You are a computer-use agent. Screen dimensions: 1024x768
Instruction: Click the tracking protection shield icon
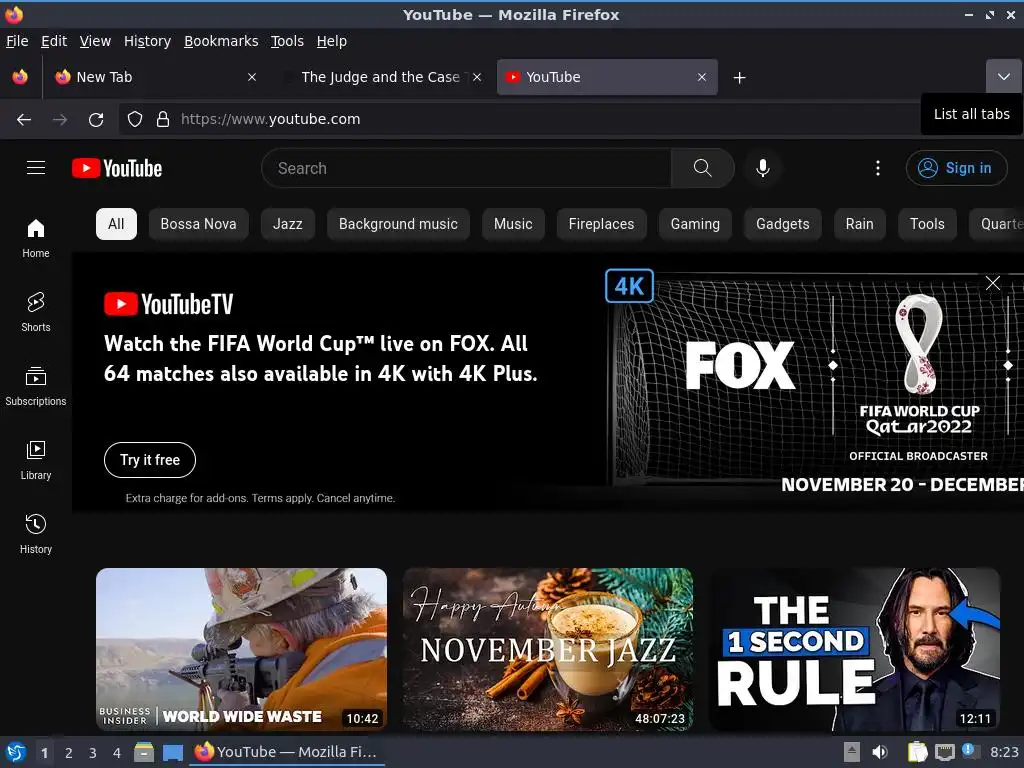coord(135,119)
